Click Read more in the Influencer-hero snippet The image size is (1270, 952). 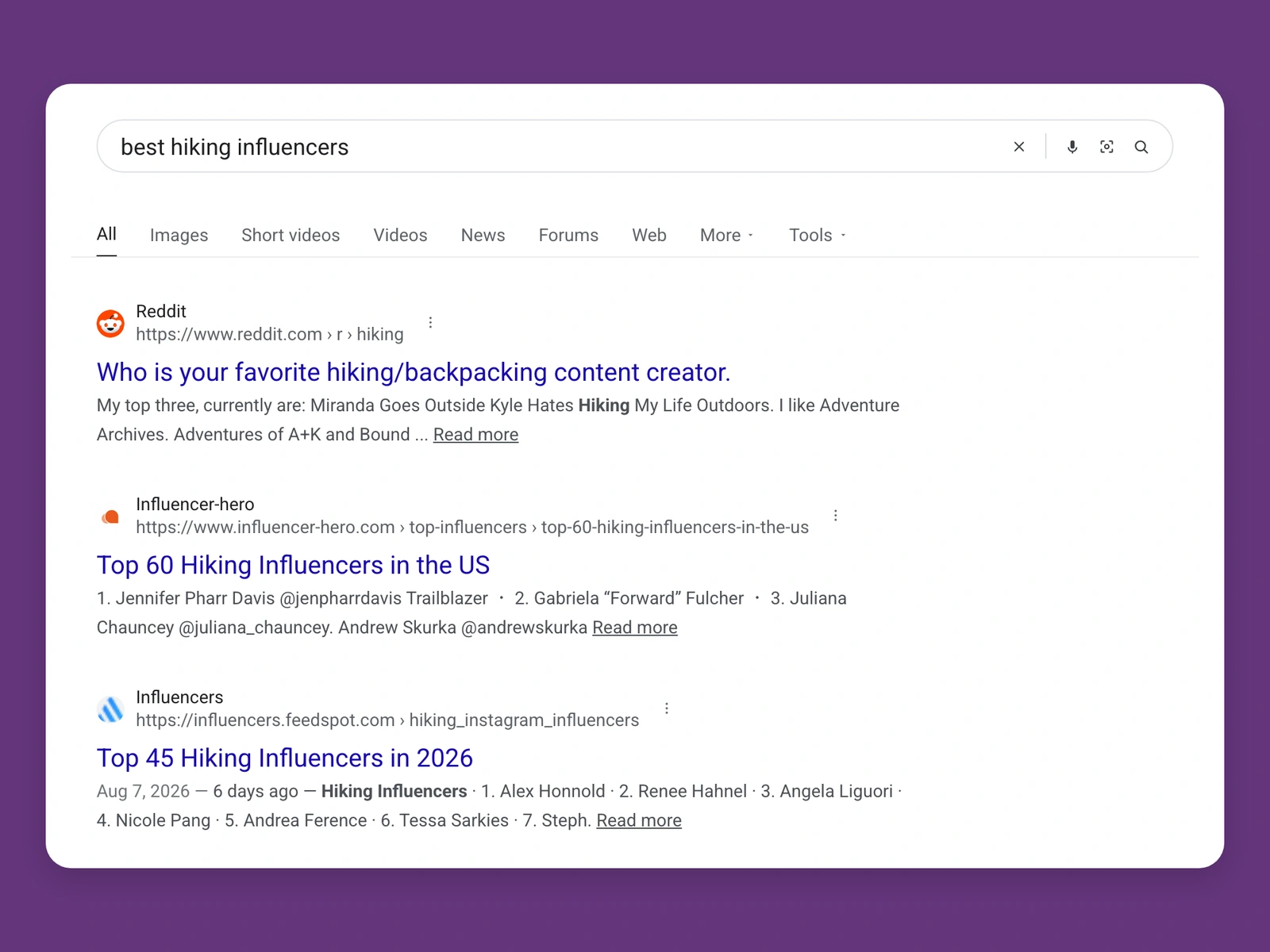(x=635, y=628)
